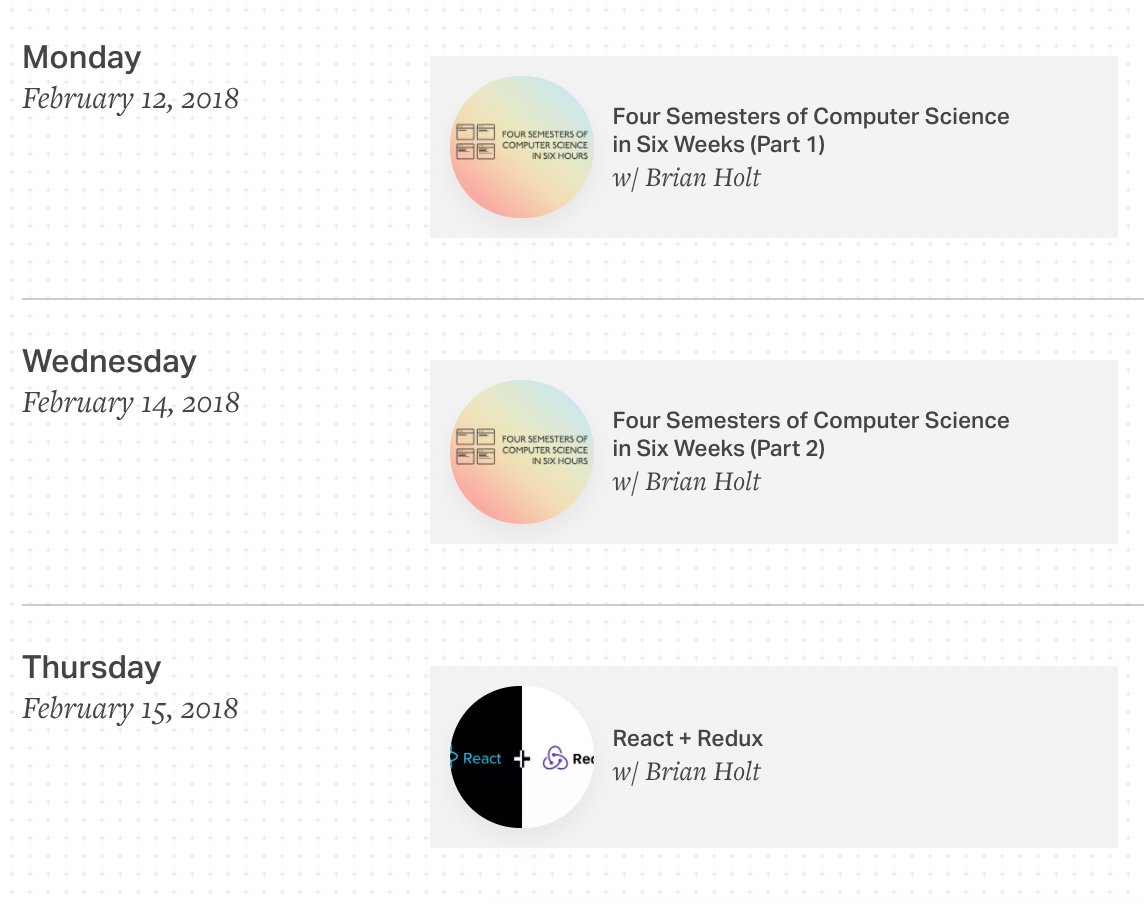This screenshot has height=904, width=1144.
Task: Click the blue React logo text
Action: point(482,758)
